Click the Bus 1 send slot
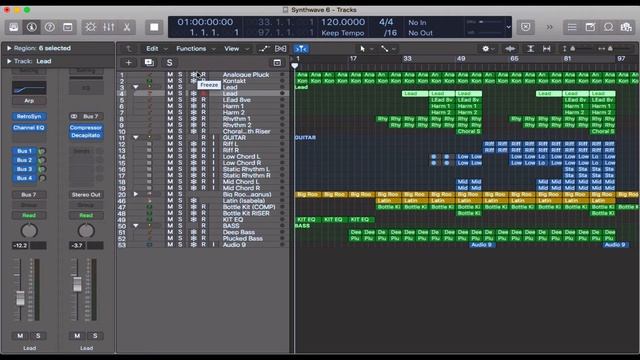The image size is (640, 360). 24,151
